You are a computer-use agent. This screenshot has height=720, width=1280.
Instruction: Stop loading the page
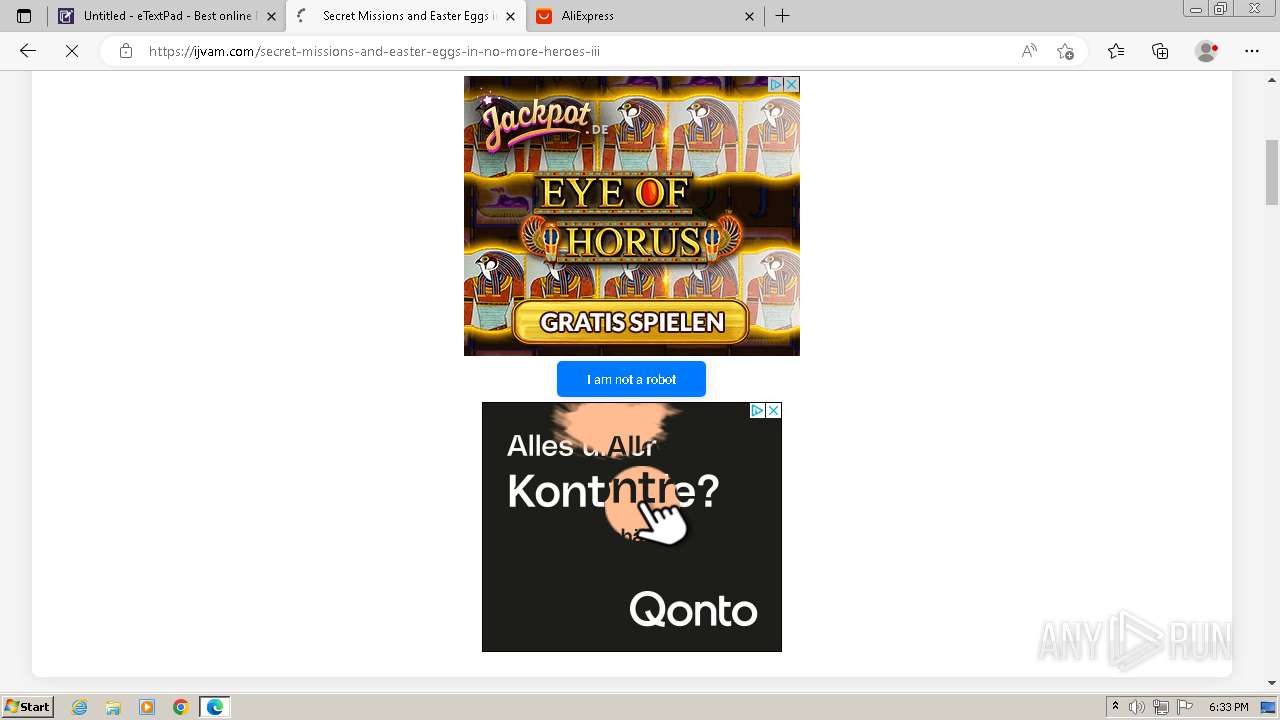(x=72, y=51)
